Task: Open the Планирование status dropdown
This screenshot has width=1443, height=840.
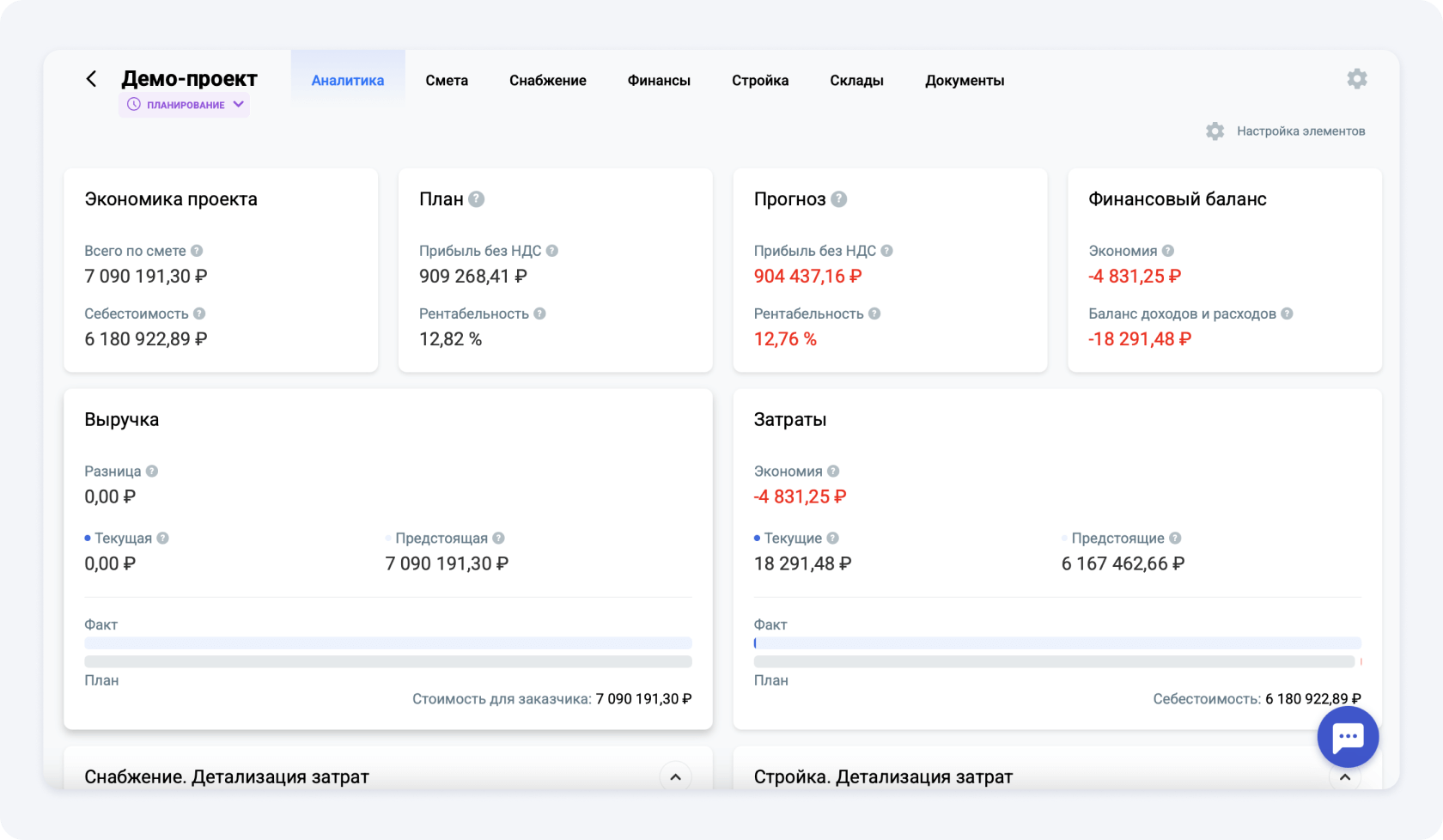Action: [x=185, y=105]
